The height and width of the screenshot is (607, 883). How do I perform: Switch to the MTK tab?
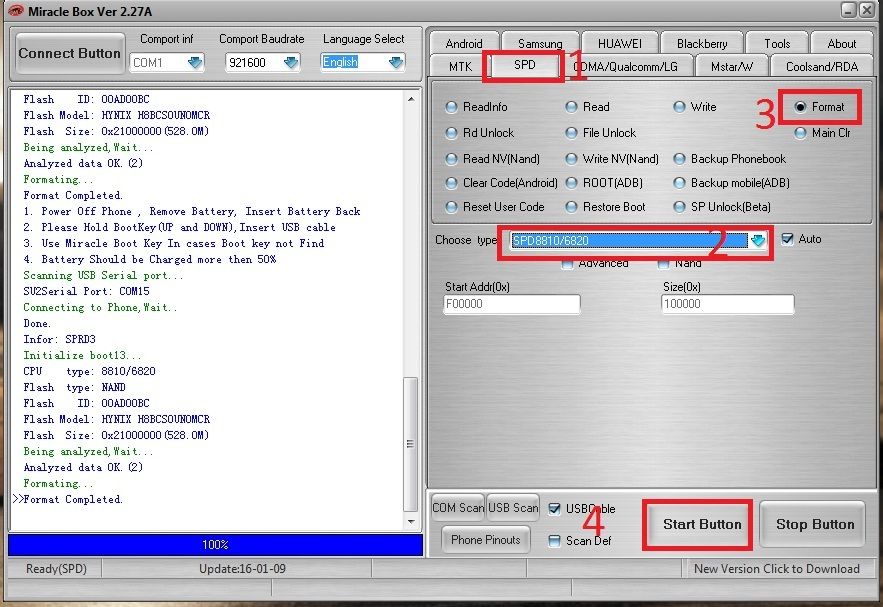(x=460, y=66)
